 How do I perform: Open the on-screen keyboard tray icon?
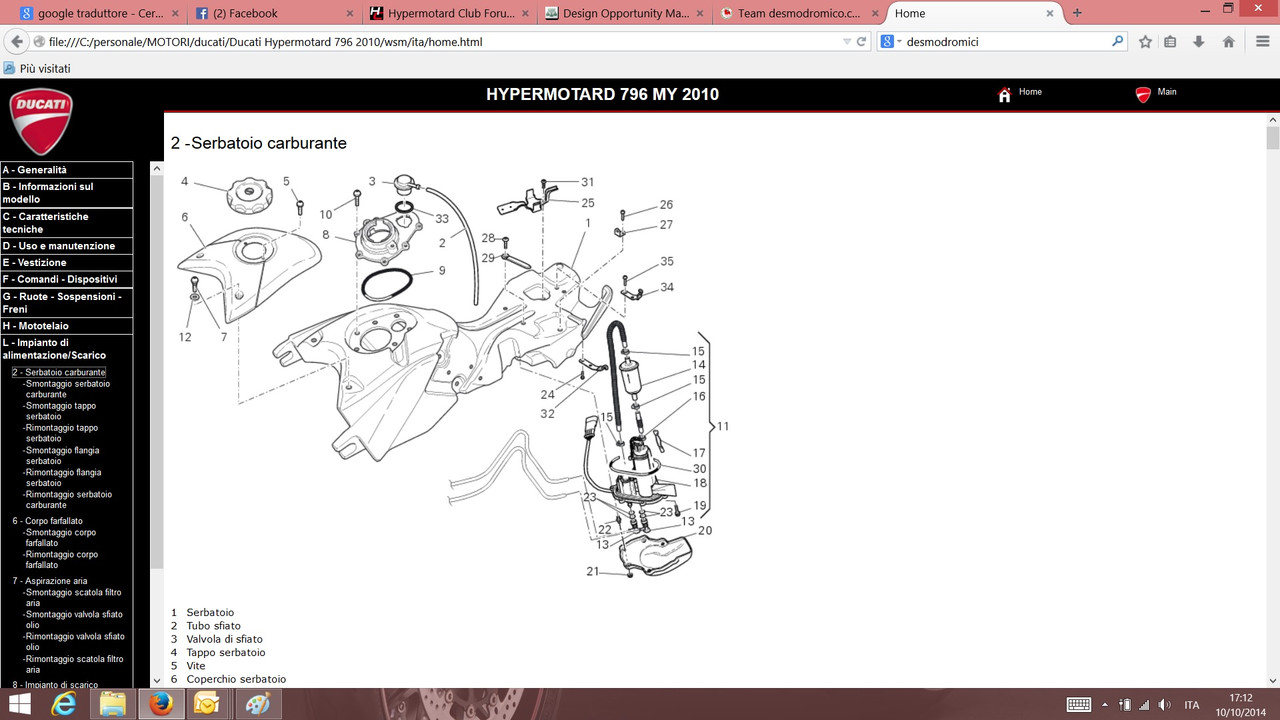(x=1078, y=705)
